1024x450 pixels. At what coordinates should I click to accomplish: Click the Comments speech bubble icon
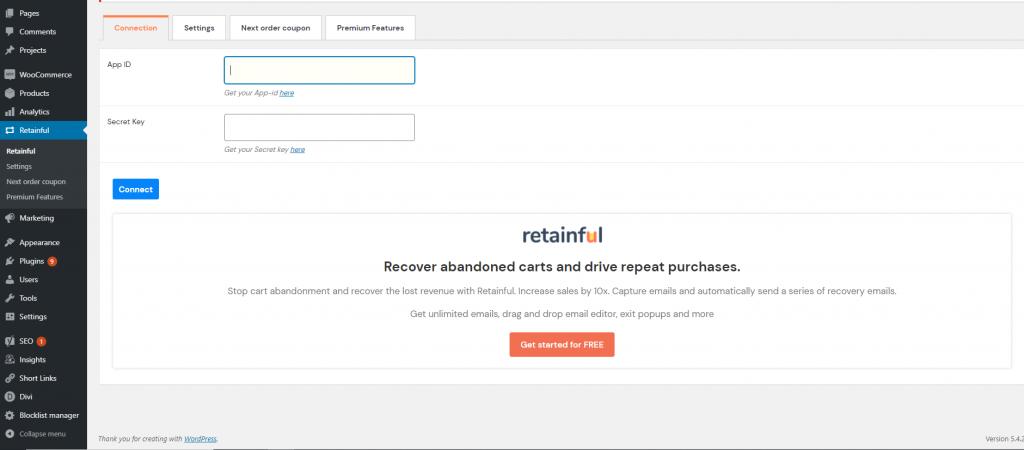9,31
